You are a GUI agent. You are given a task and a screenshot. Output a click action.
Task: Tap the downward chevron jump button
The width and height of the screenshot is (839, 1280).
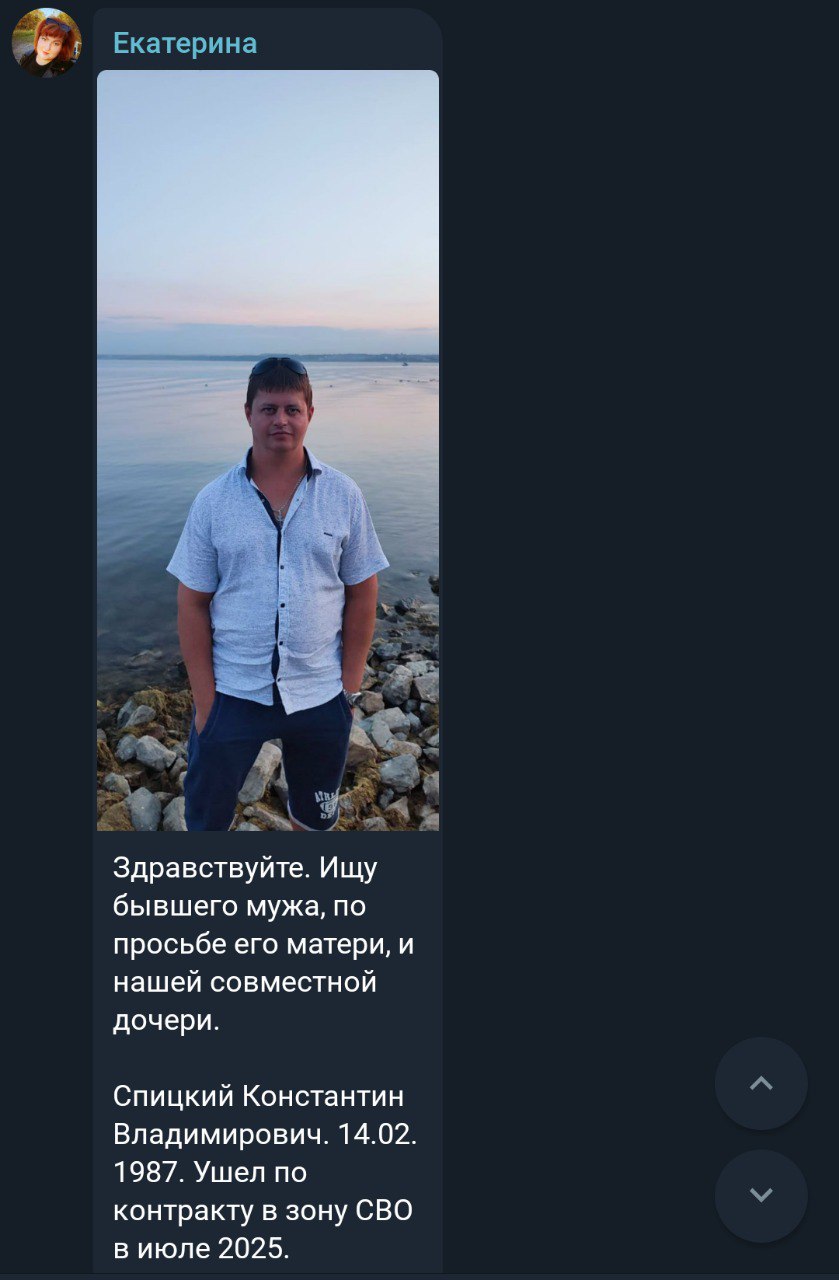[761, 1195]
